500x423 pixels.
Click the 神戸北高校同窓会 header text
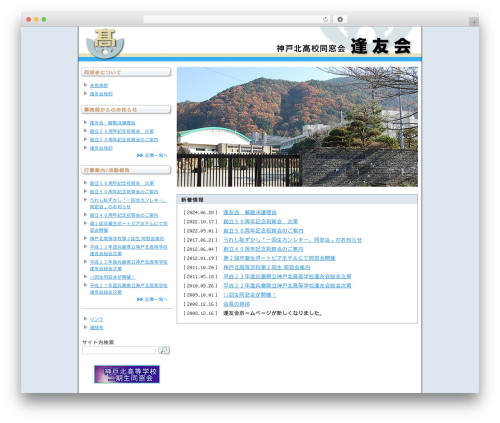pos(311,49)
